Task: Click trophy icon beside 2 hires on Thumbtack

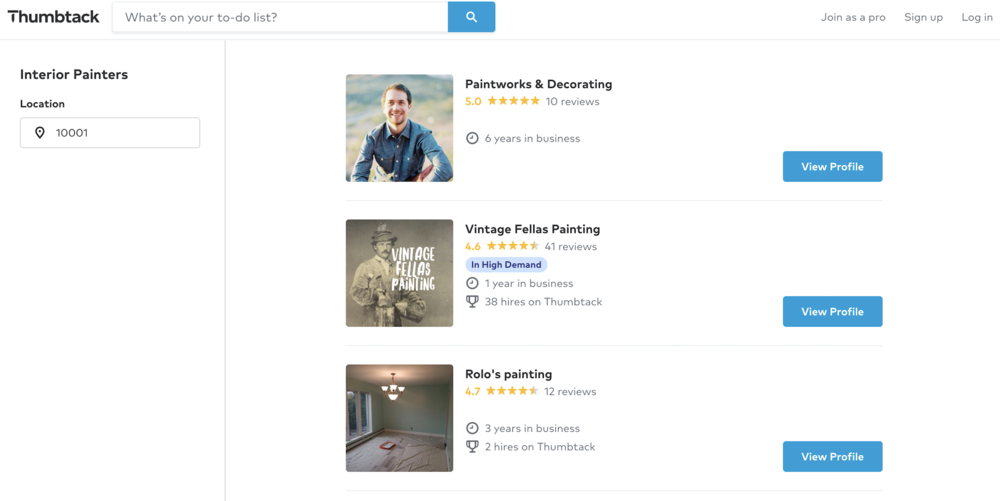Action: click(472, 447)
